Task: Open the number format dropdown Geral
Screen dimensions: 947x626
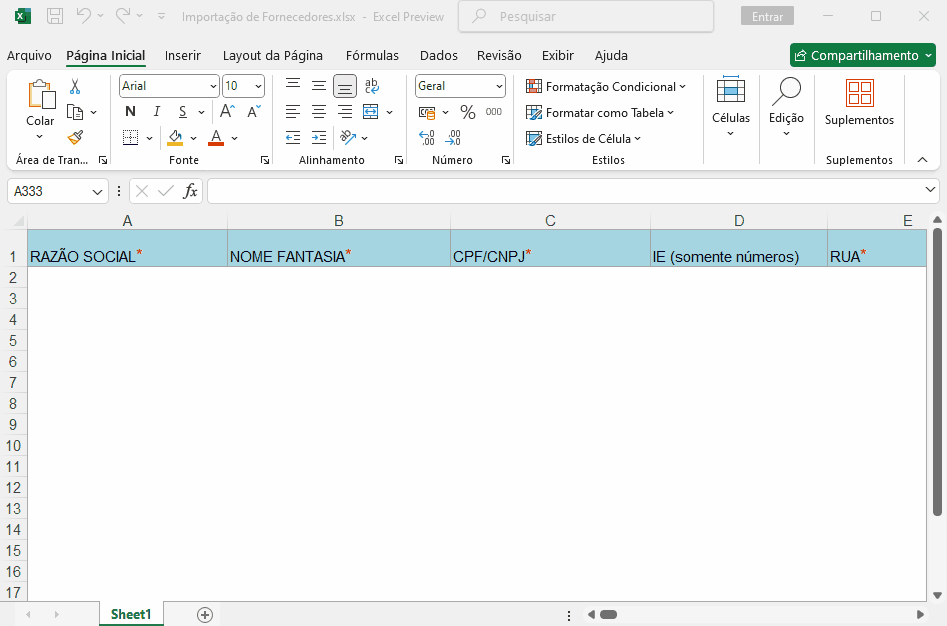Action: 499,86
